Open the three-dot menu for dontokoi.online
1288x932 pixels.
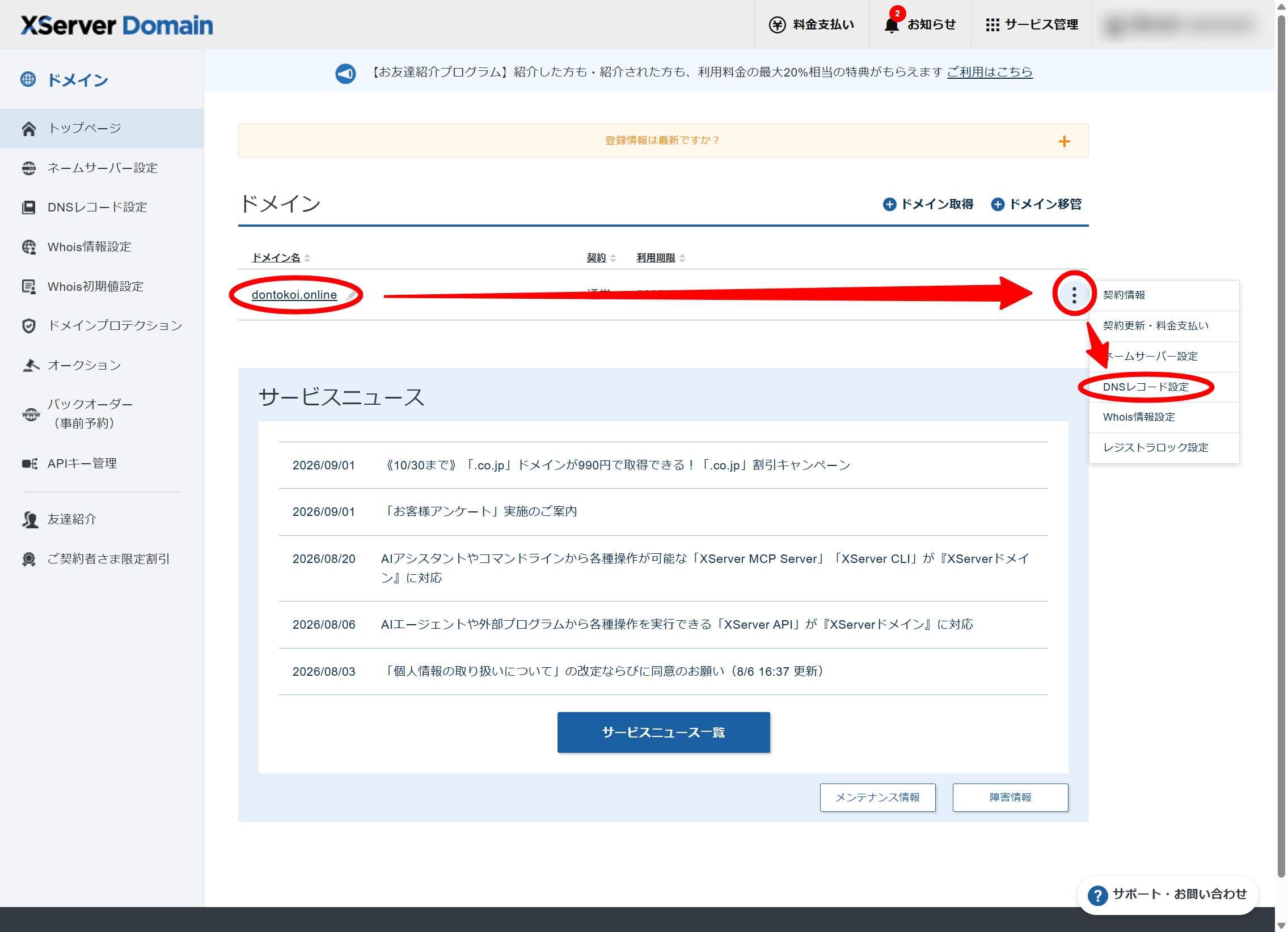(x=1074, y=295)
